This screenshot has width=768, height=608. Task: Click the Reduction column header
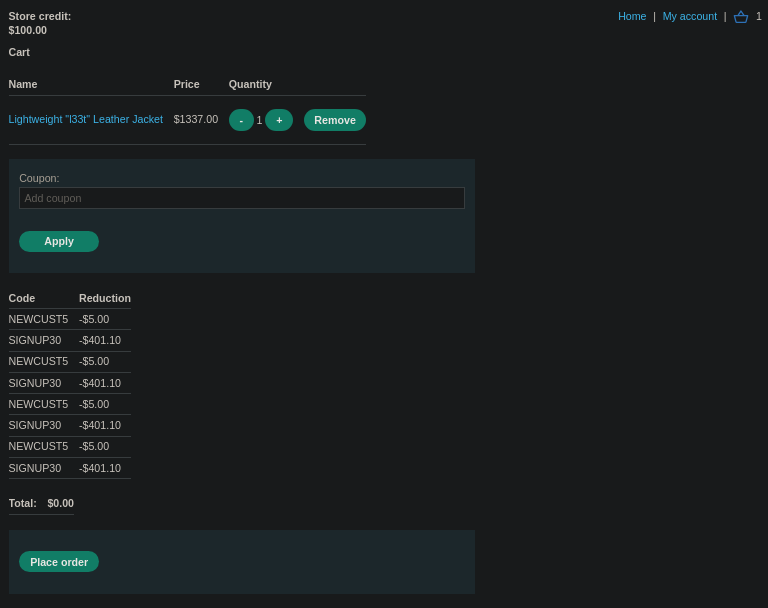(x=105, y=298)
